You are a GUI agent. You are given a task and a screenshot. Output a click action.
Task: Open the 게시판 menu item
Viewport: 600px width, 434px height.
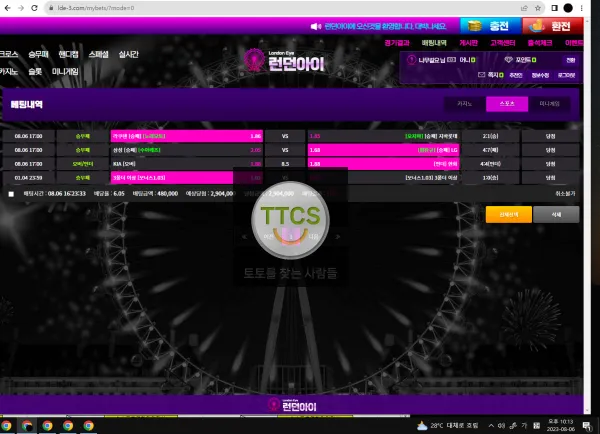[468, 43]
